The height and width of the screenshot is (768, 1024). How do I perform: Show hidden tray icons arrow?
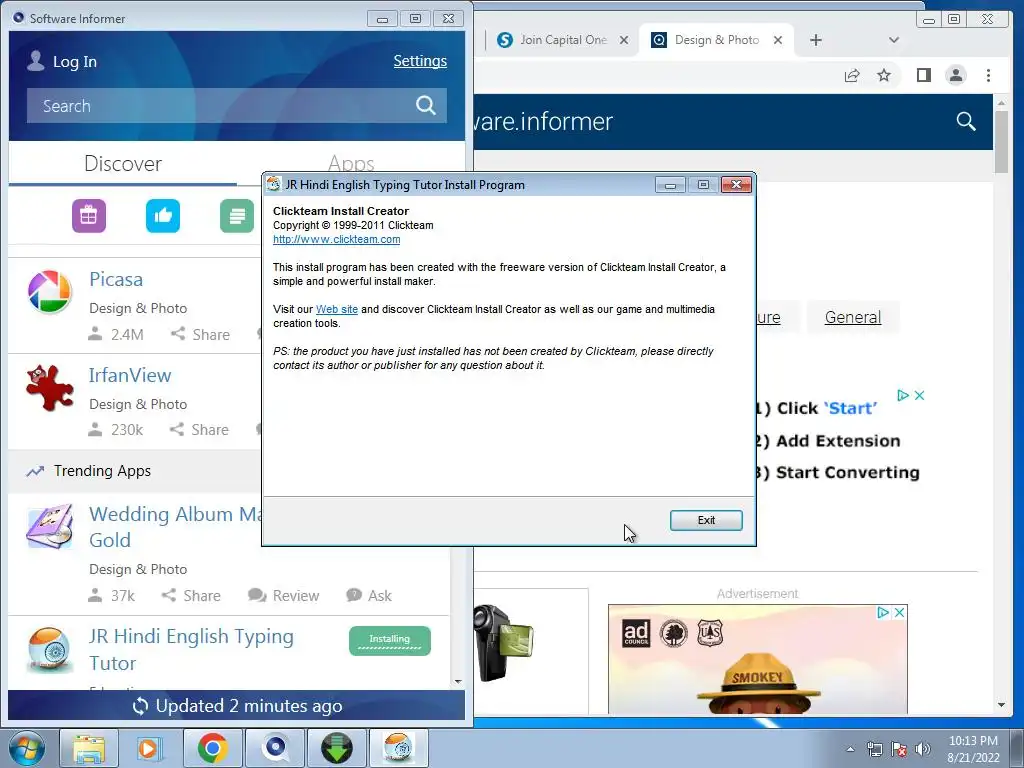click(850, 749)
